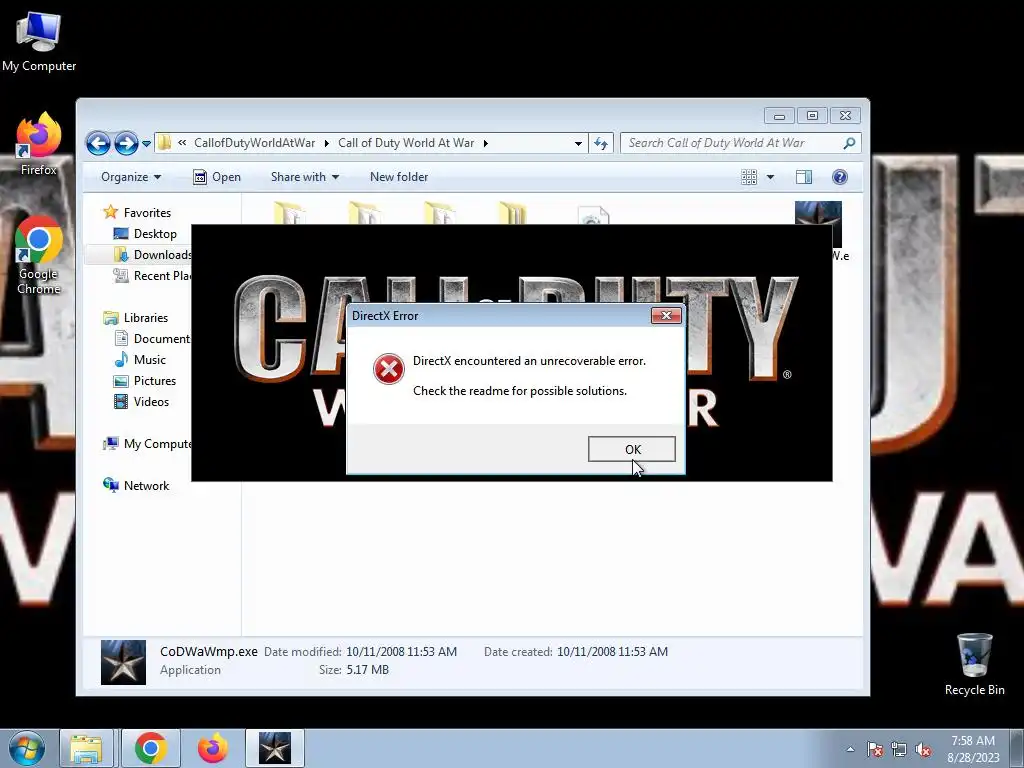Select Recent Places under Favorites
1024x768 pixels.
coord(152,276)
